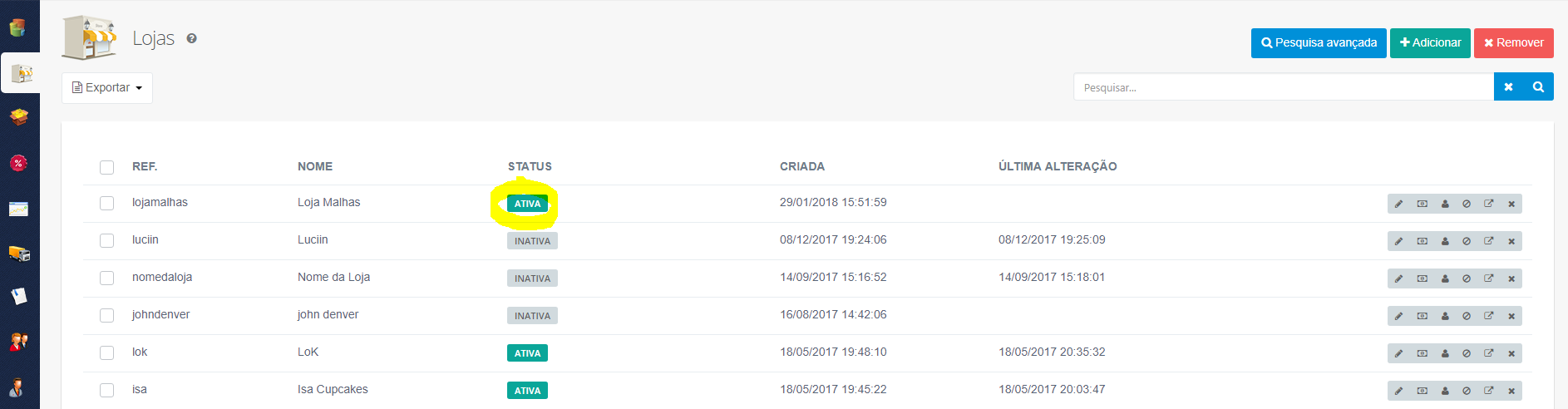Image resolution: width=1568 pixels, height=409 pixels.
Task: Click the Adicionar button
Action: click(1430, 42)
